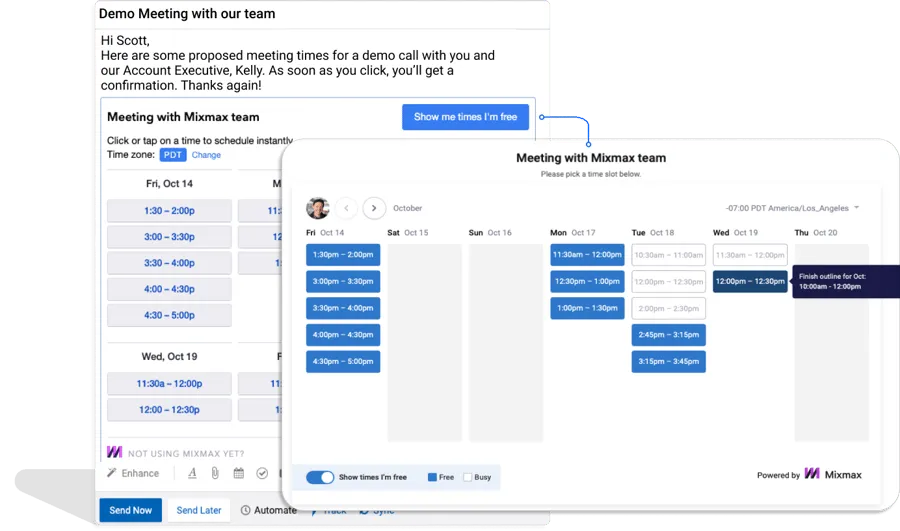The height and width of the screenshot is (531, 900).
Task: Click the 'NOT USING MIXMAX YET?' text
Action: click(x=186, y=454)
